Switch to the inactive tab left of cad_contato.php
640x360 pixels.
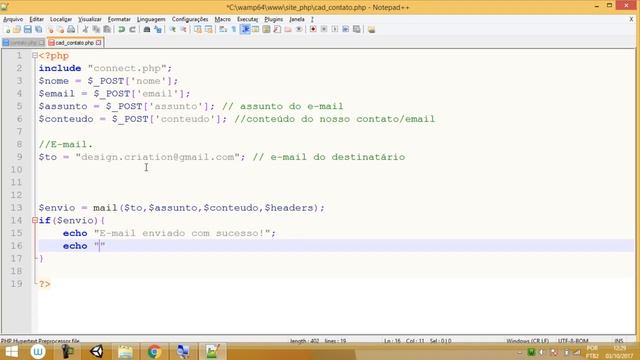[23, 42]
